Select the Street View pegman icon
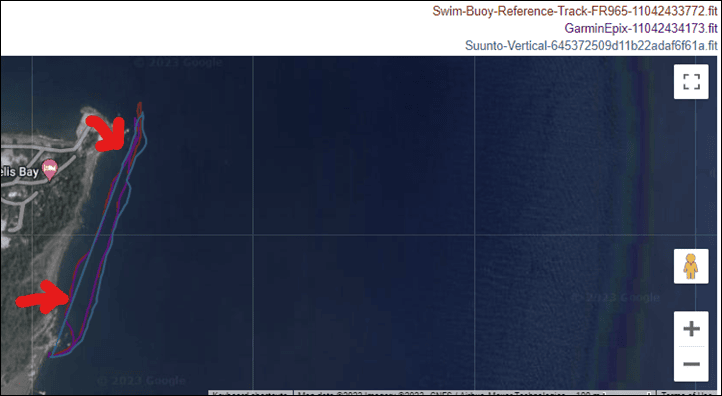This screenshot has height=396, width=722. pos(691,266)
